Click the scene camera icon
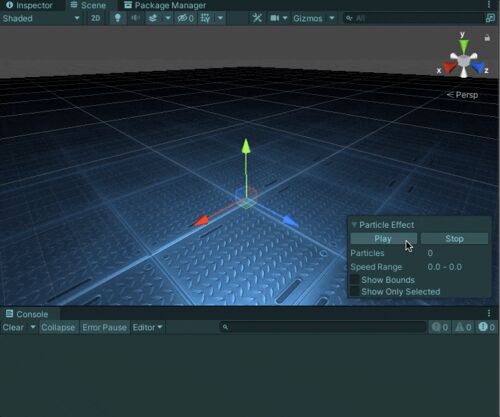 coord(275,18)
